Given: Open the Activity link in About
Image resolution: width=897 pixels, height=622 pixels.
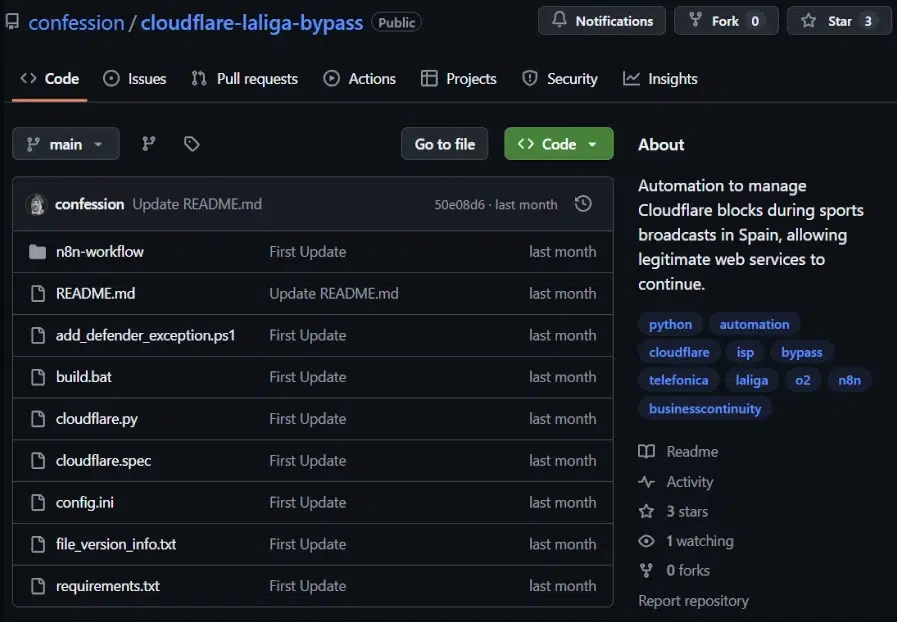Looking at the screenshot, I should (x=676, y=482).
